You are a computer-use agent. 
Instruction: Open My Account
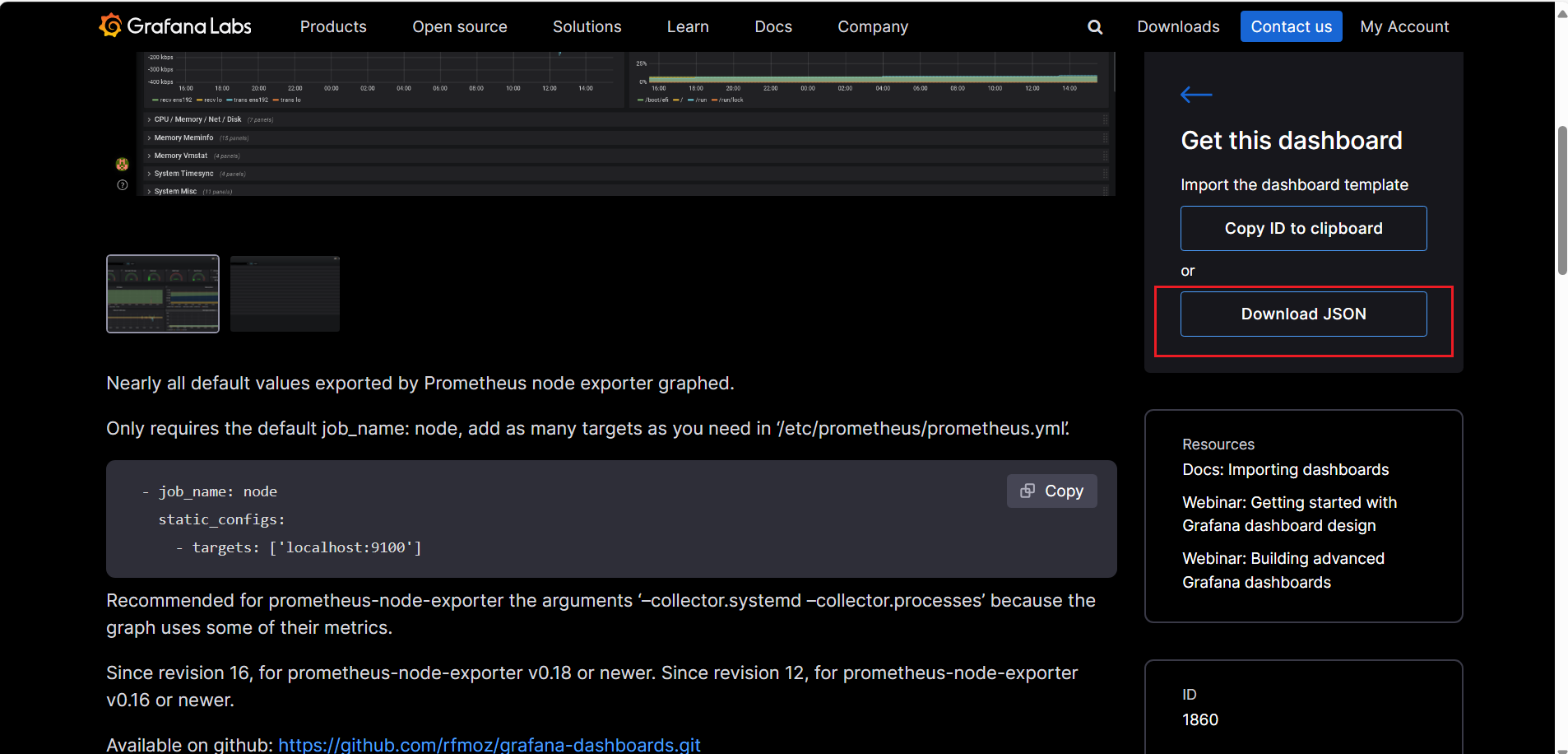pyautogui.click(x=1404, y=26)
